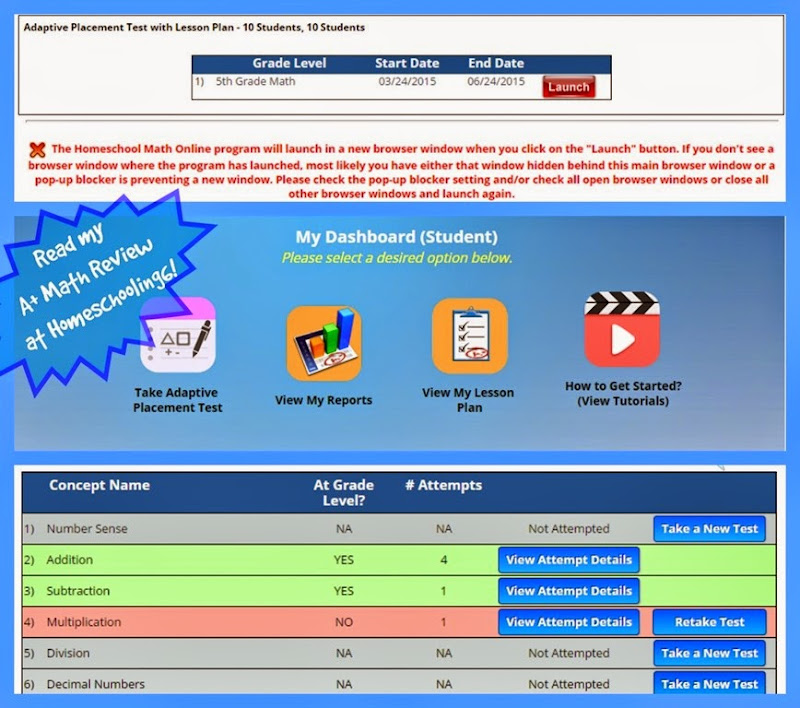This screenshot has height=708, width=800.
Task: Click the red X warning icon
Action: pyautogui.click(x=37, y=149)
